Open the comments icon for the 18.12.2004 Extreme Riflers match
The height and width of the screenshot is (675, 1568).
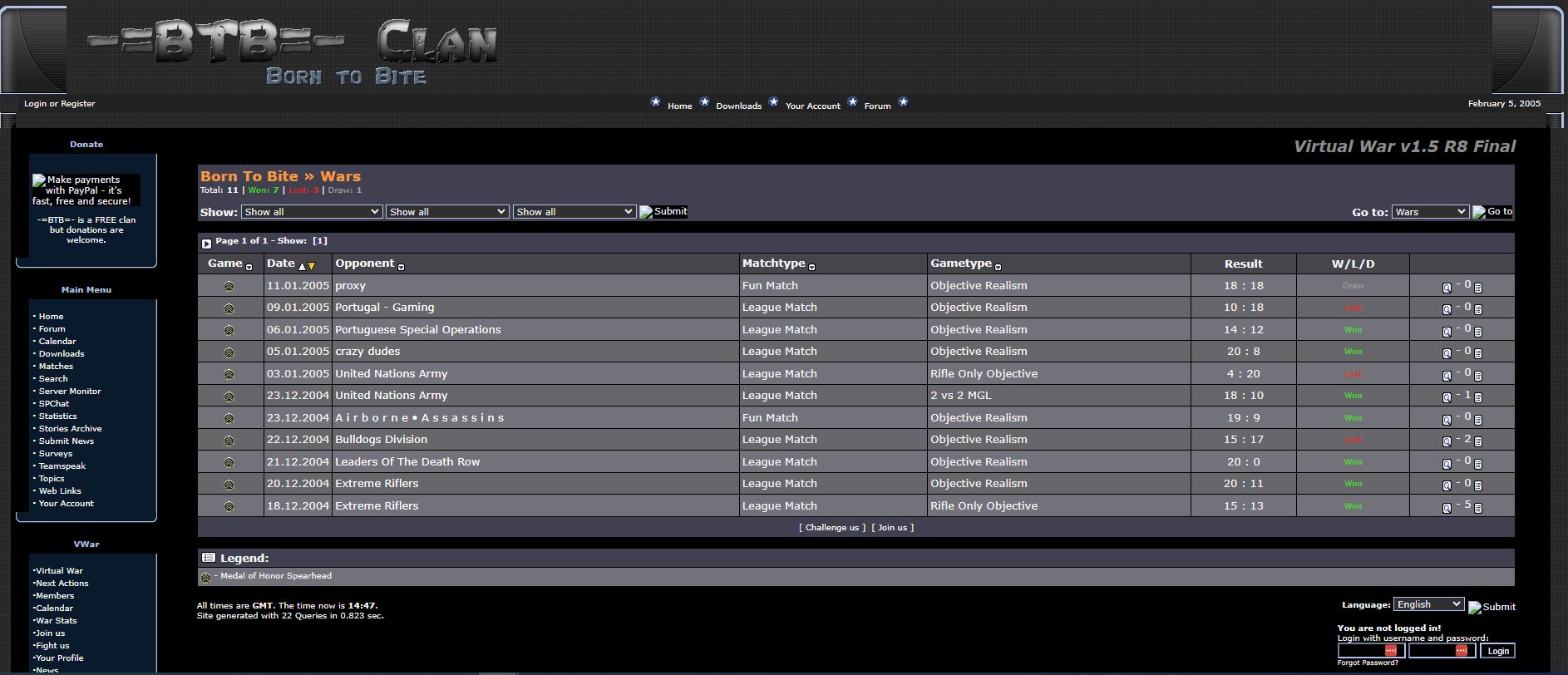(1478, 508)
